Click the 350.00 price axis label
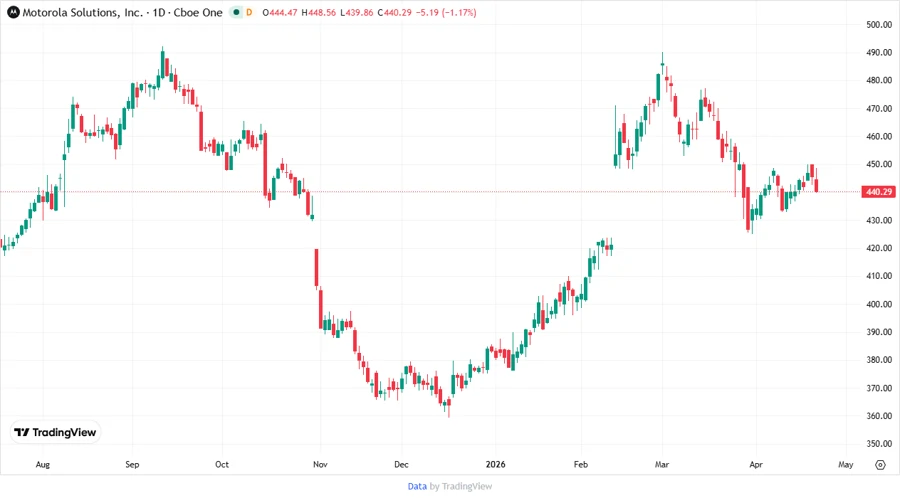 (879, 444)
